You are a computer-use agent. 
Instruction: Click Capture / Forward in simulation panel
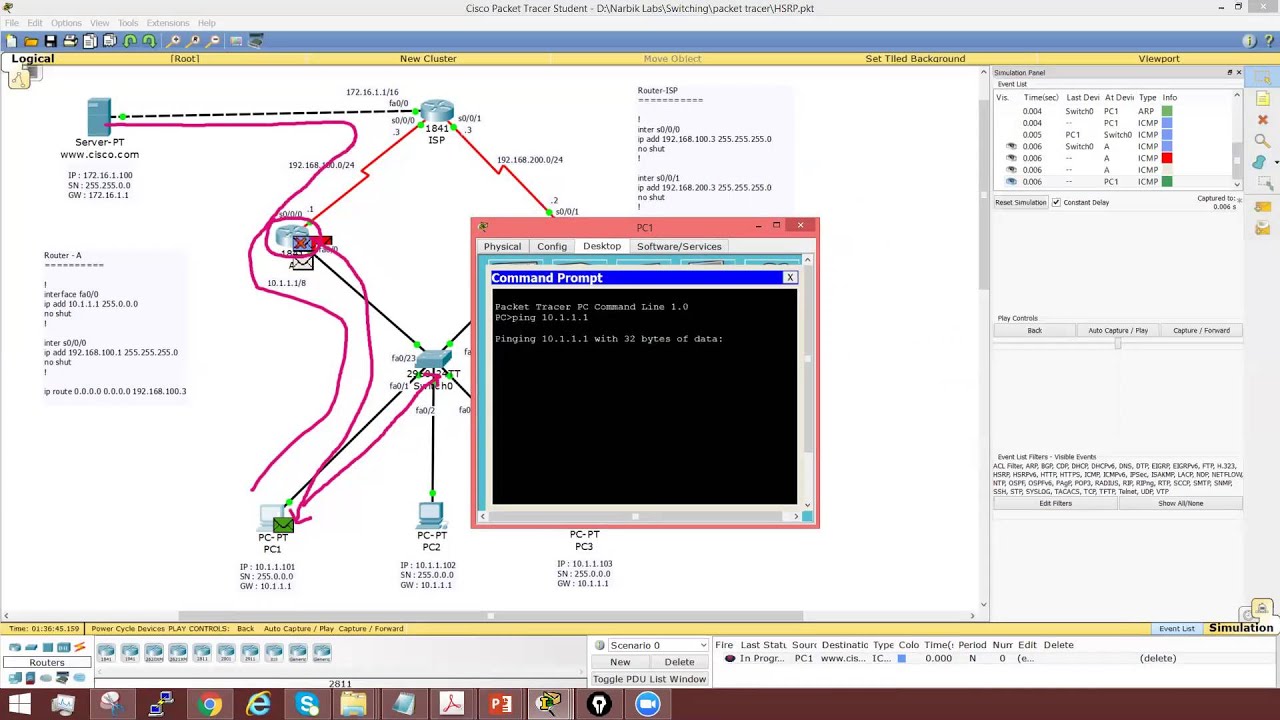coord(1201,330)
